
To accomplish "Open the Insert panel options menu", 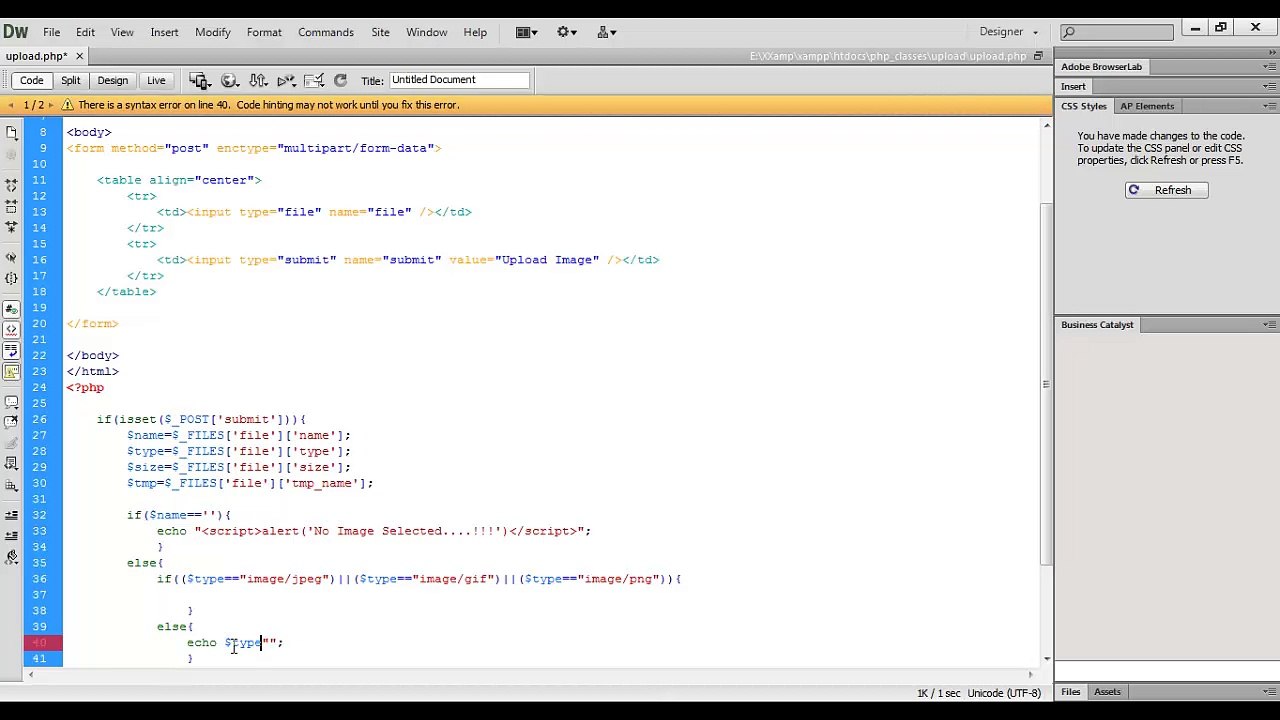I will [x=1269, y=87].
